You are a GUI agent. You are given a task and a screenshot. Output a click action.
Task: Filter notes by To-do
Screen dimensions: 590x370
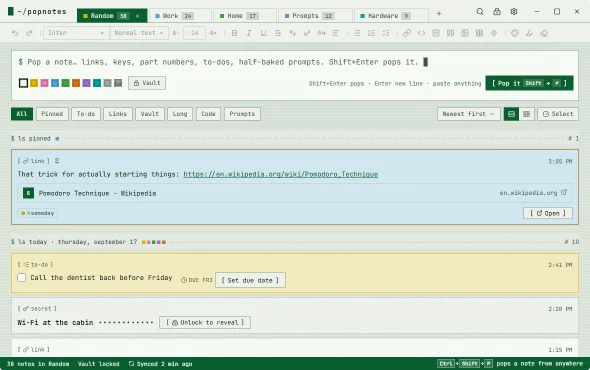click(x=86, y=114)
